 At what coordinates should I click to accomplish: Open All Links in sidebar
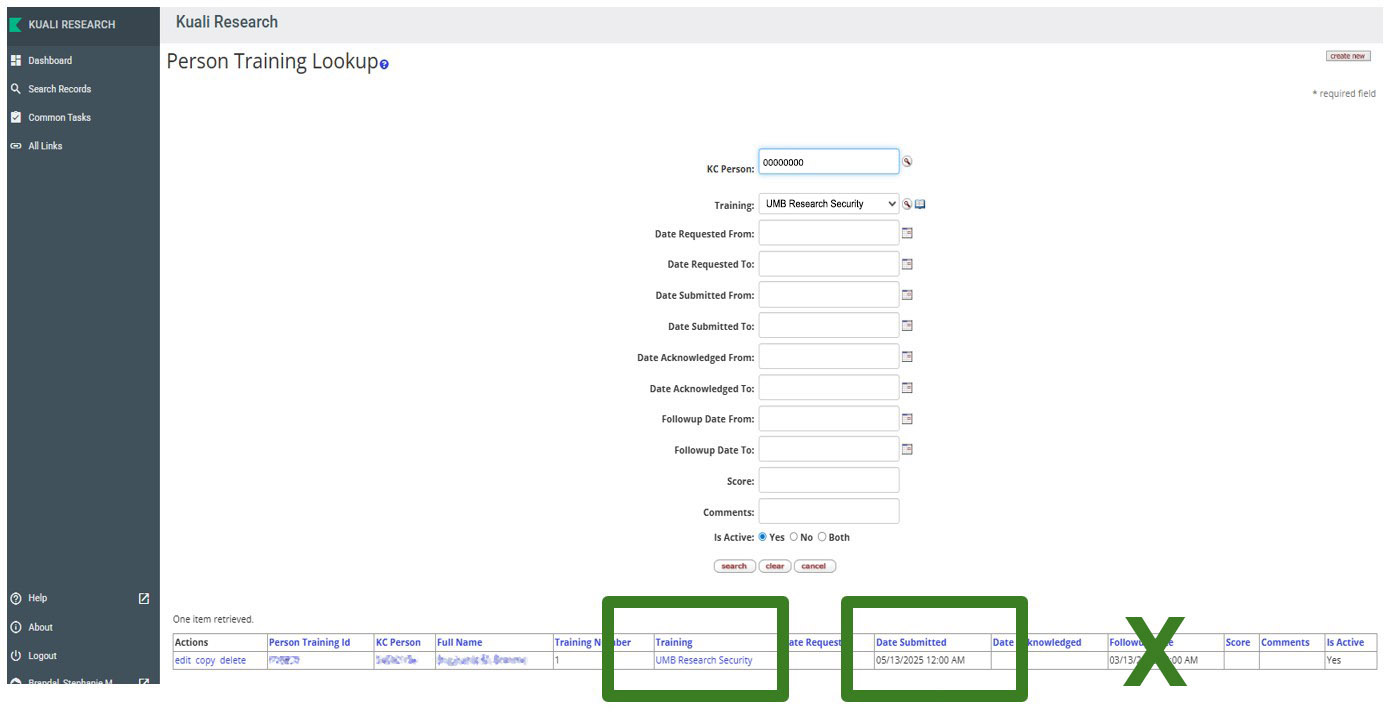coord(45,146)
